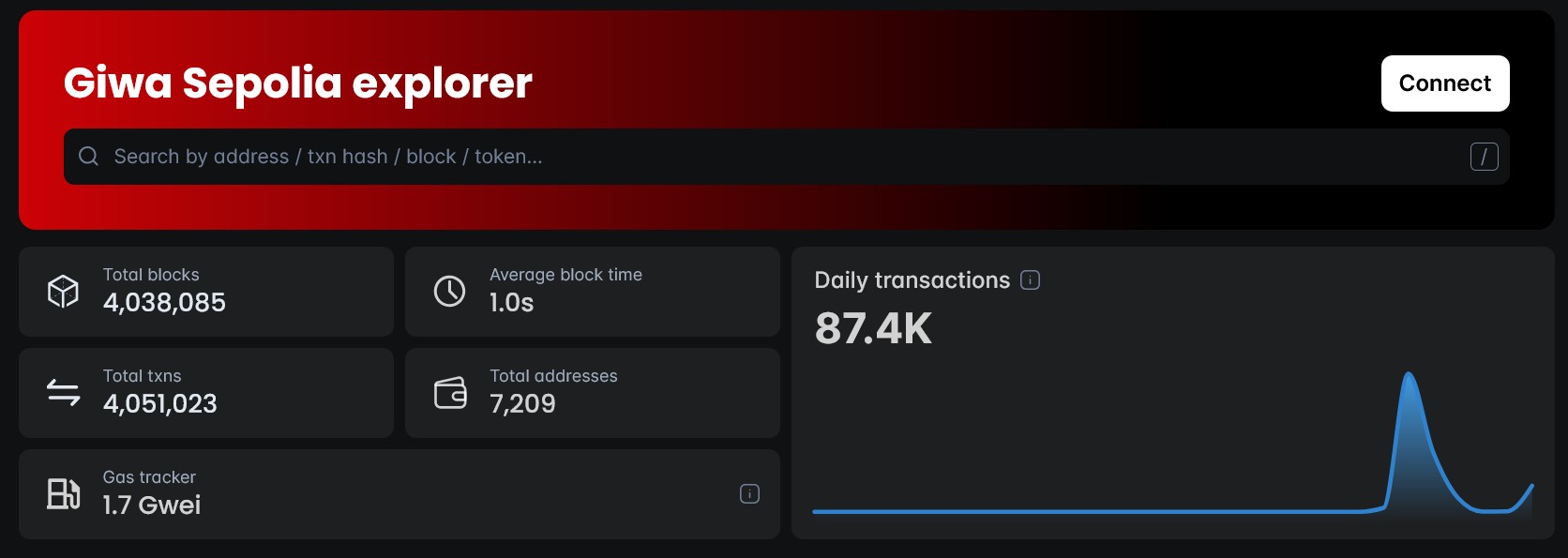Screen dimensions: 1568x558
Task: Click the Connect wallet button
Action: (1444, 83)
